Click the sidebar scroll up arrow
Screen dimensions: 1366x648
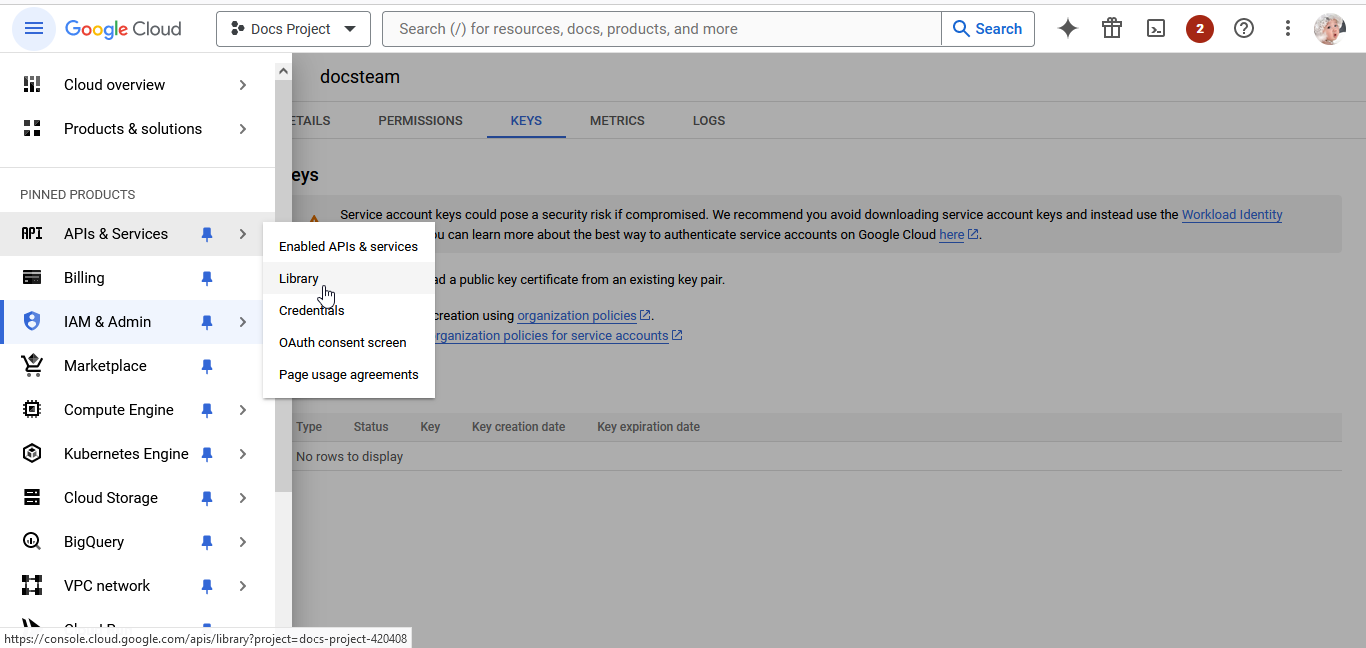[x=284, y=72]
